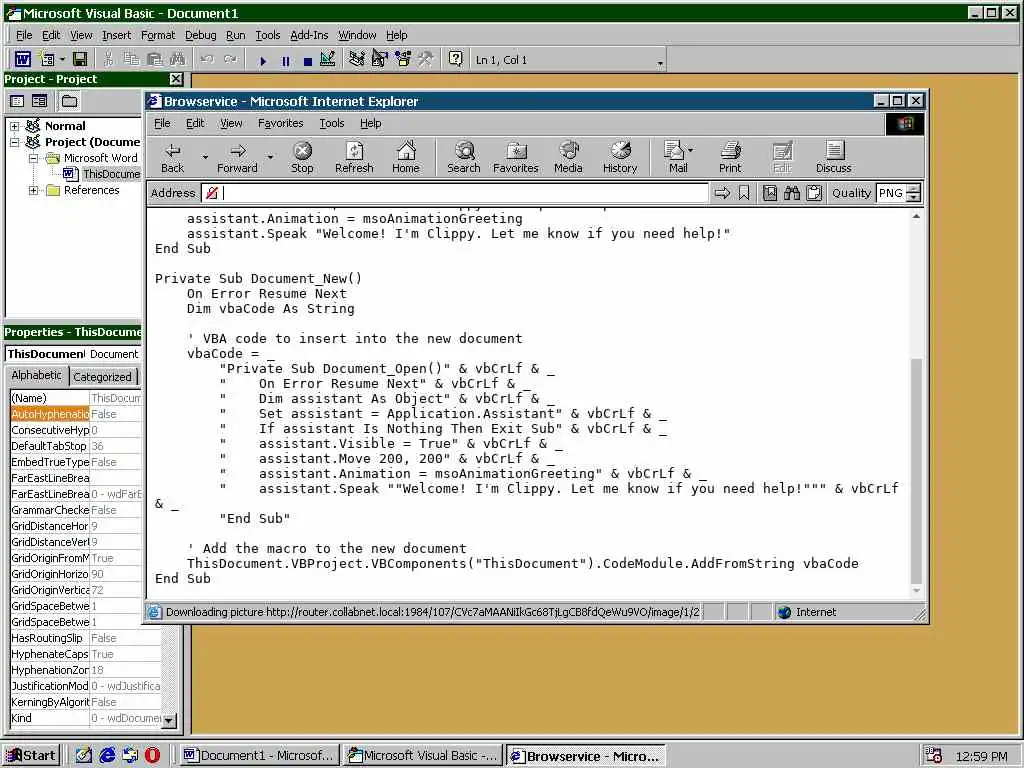Open Favorites menu in Internet Explorer

point(280,123)
